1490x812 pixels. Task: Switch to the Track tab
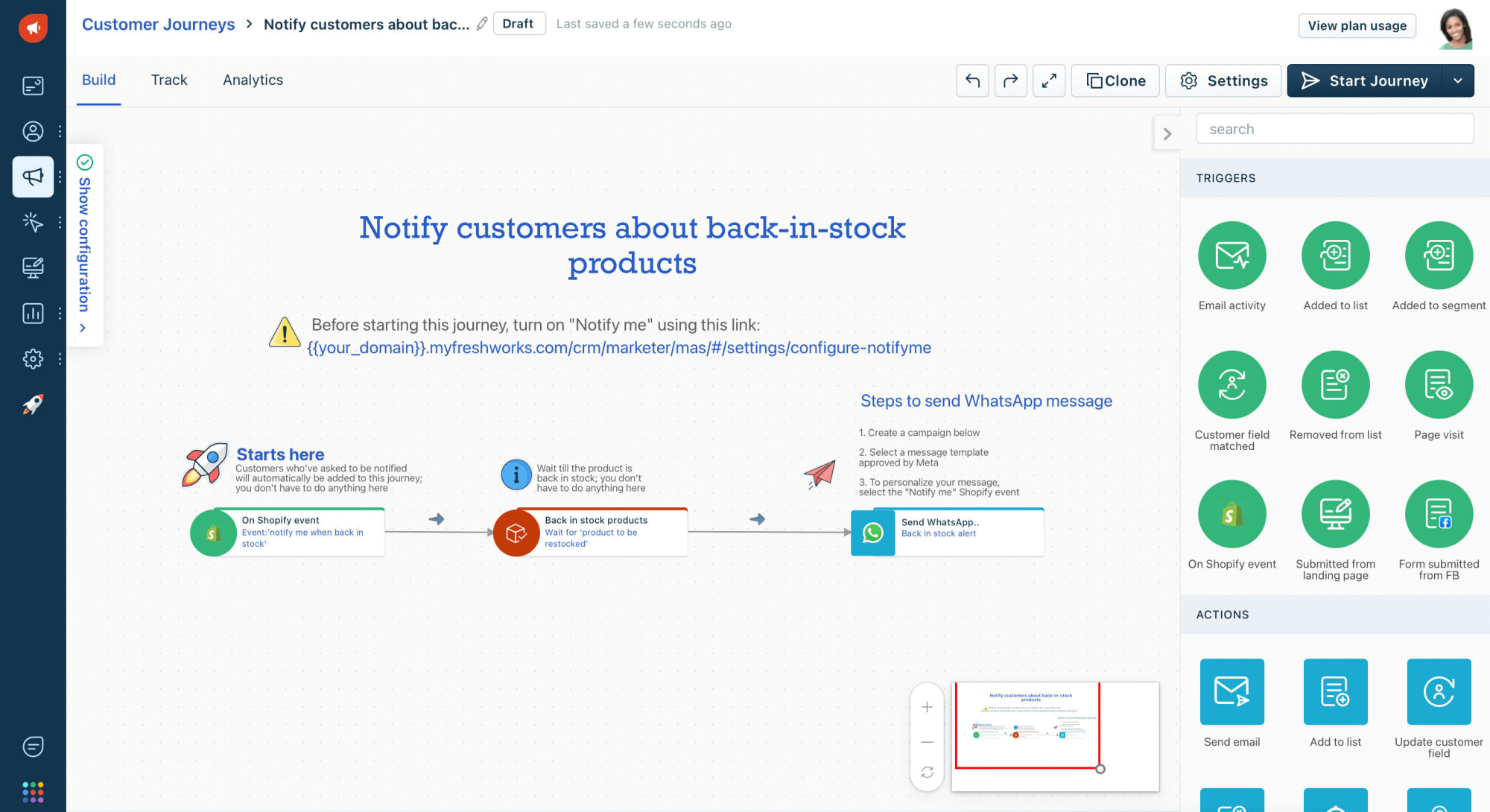click(x=169, y=80)
